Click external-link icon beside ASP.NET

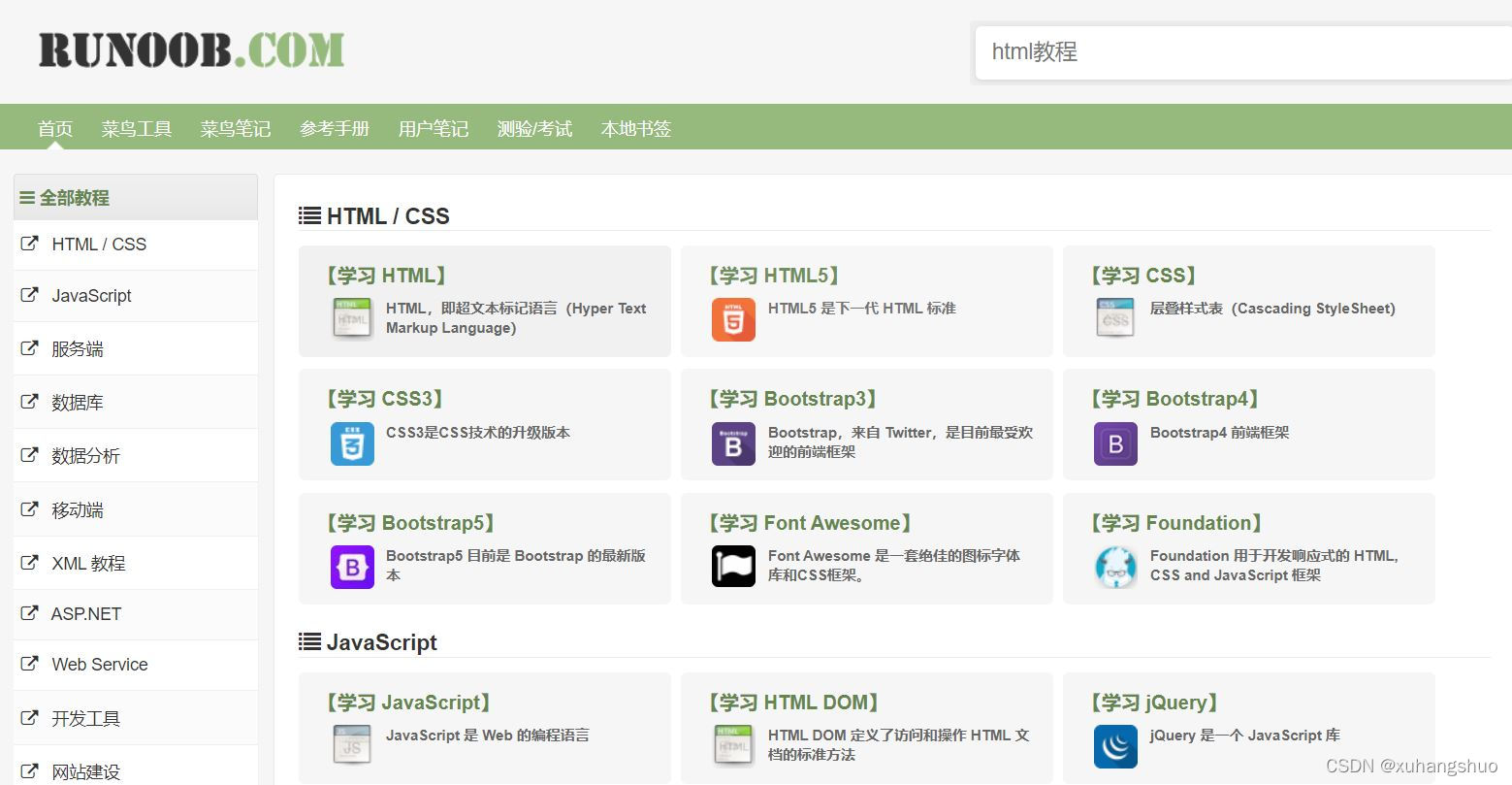pyautogui.click(x=30, y=612)
